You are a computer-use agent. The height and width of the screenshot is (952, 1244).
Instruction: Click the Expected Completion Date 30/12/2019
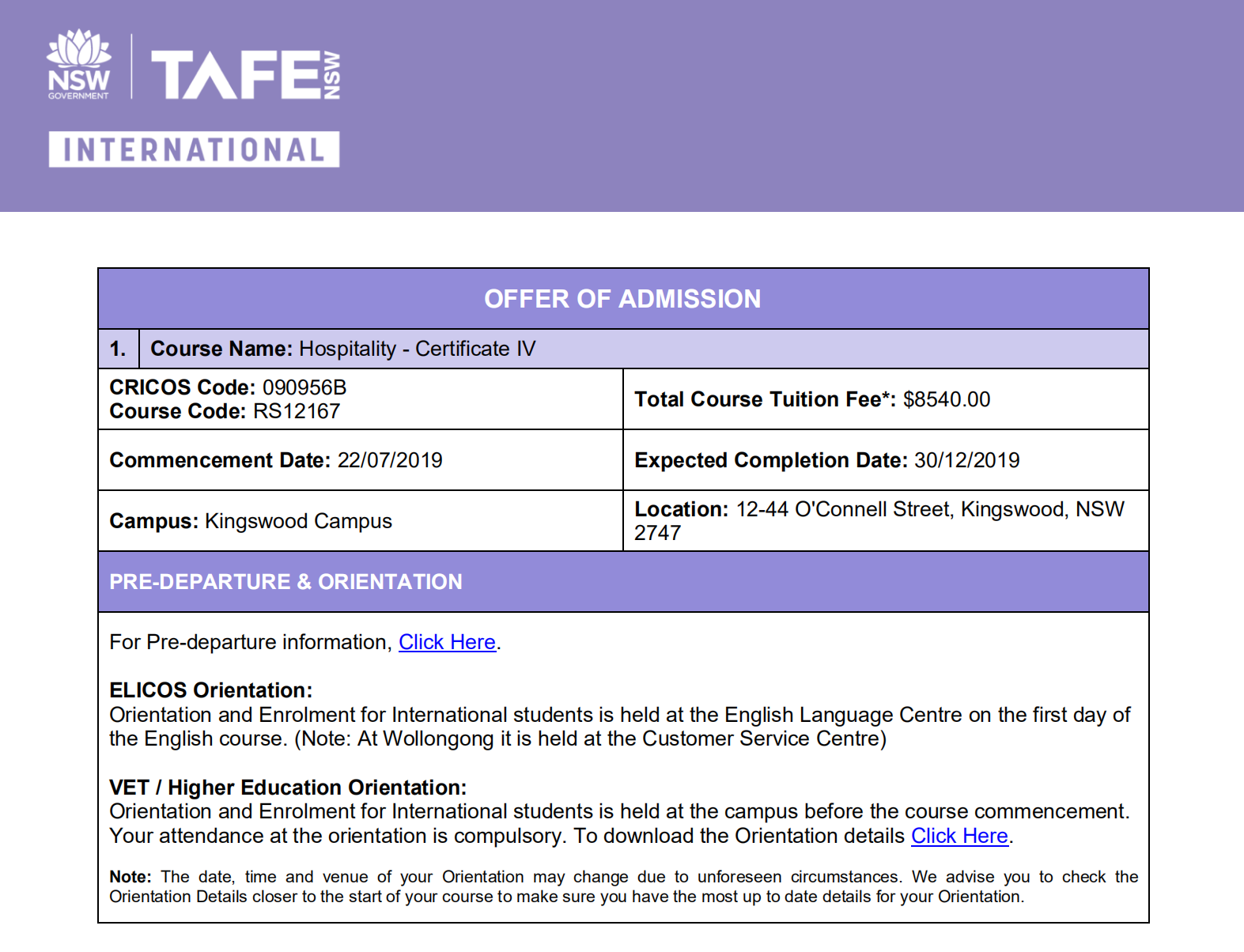pyautogui.click(x=966, y=460)
